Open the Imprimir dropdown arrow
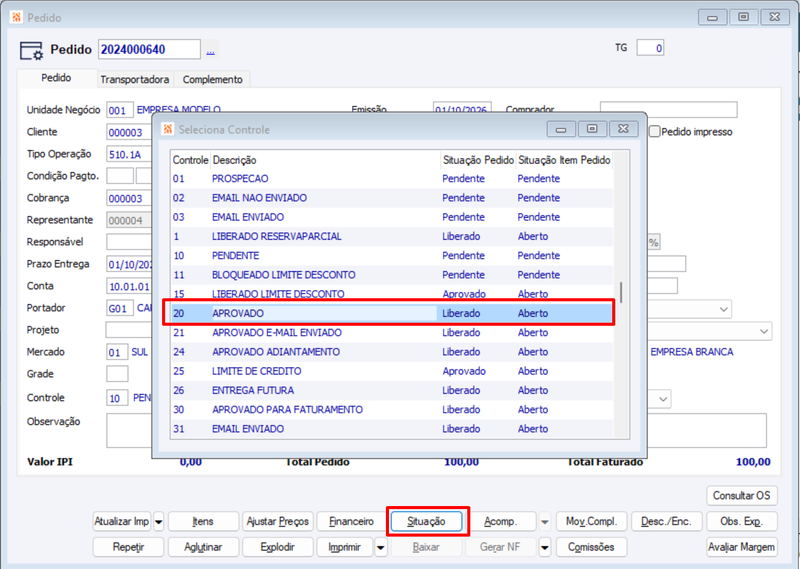Image resolution: width=800 pixels, height=569 pixels. pos(381,547)
